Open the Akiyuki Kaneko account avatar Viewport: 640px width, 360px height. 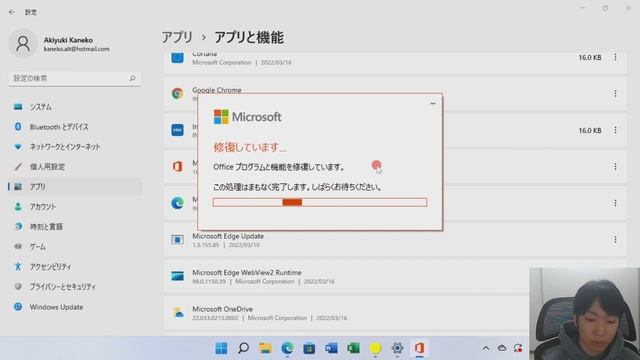[x=23, y=44]
